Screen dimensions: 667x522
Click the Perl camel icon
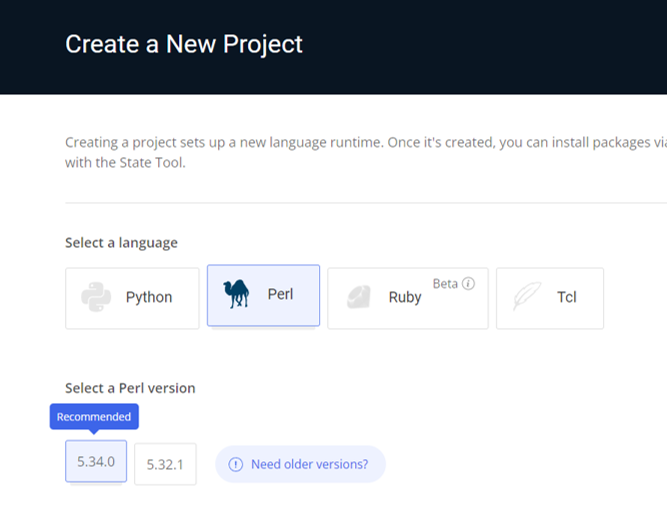[237, 295]
